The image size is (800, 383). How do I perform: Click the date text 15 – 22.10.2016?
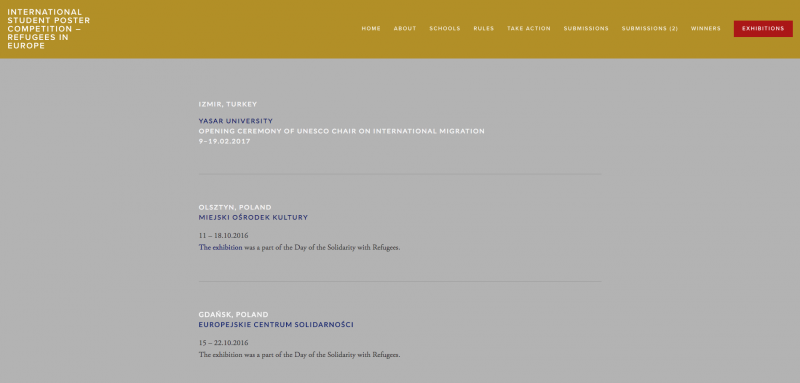click(223, 343)
